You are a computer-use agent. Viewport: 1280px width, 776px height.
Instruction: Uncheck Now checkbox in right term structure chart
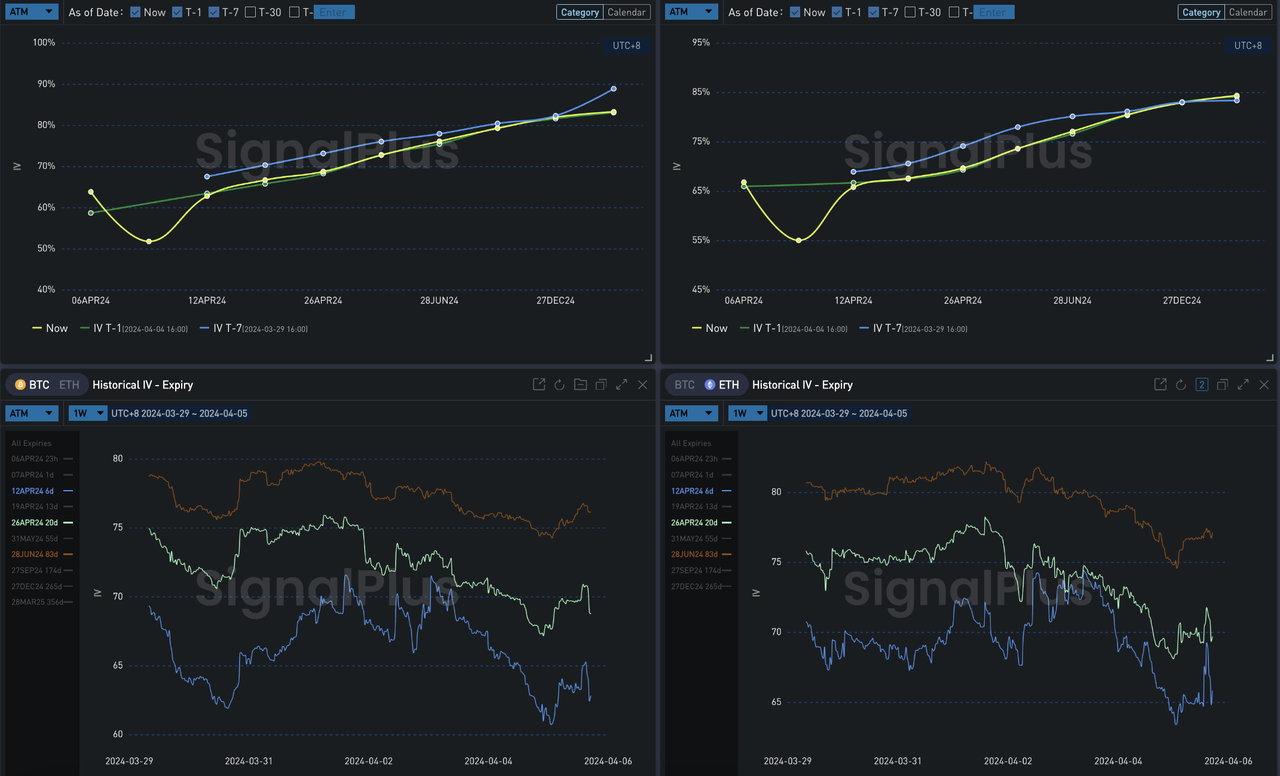coord(795,12)
